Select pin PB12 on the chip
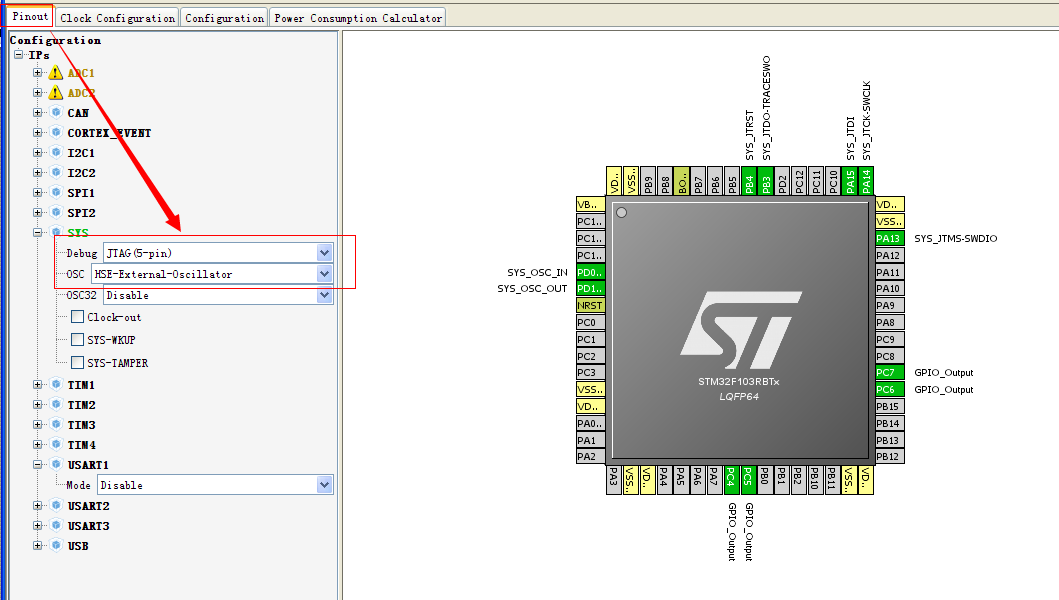 pyautogui.click(x=889, y=457)
